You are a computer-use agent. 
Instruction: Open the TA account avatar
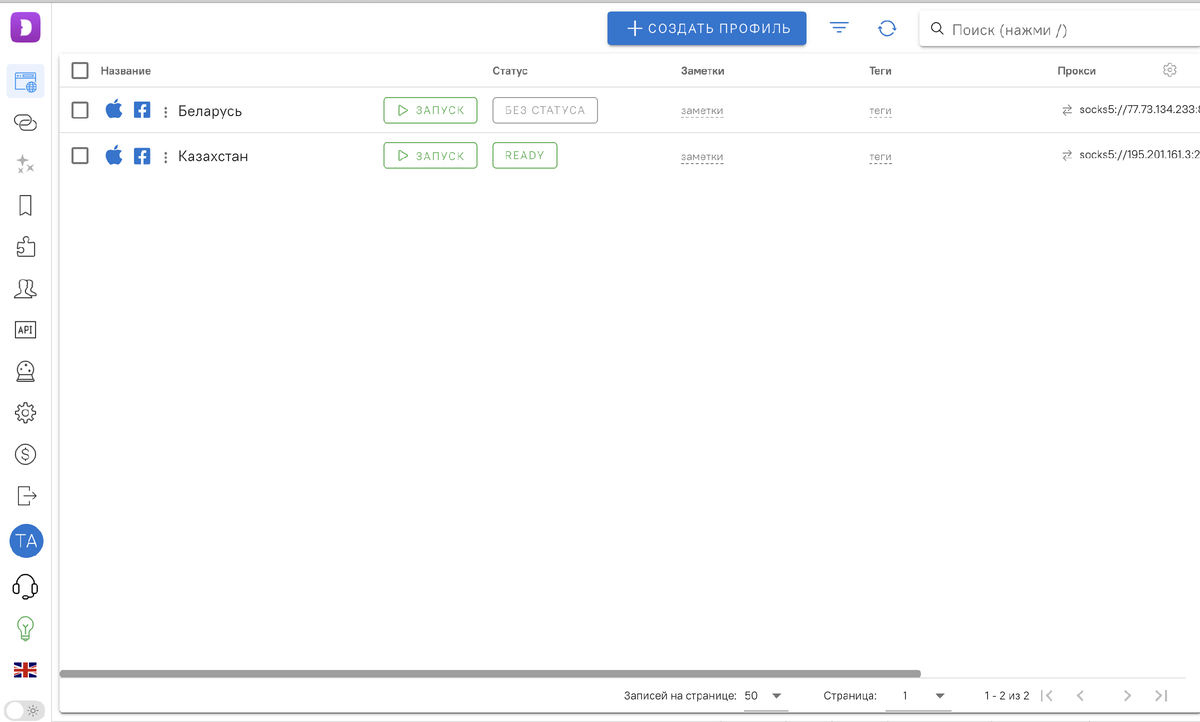tap(26, 542)
